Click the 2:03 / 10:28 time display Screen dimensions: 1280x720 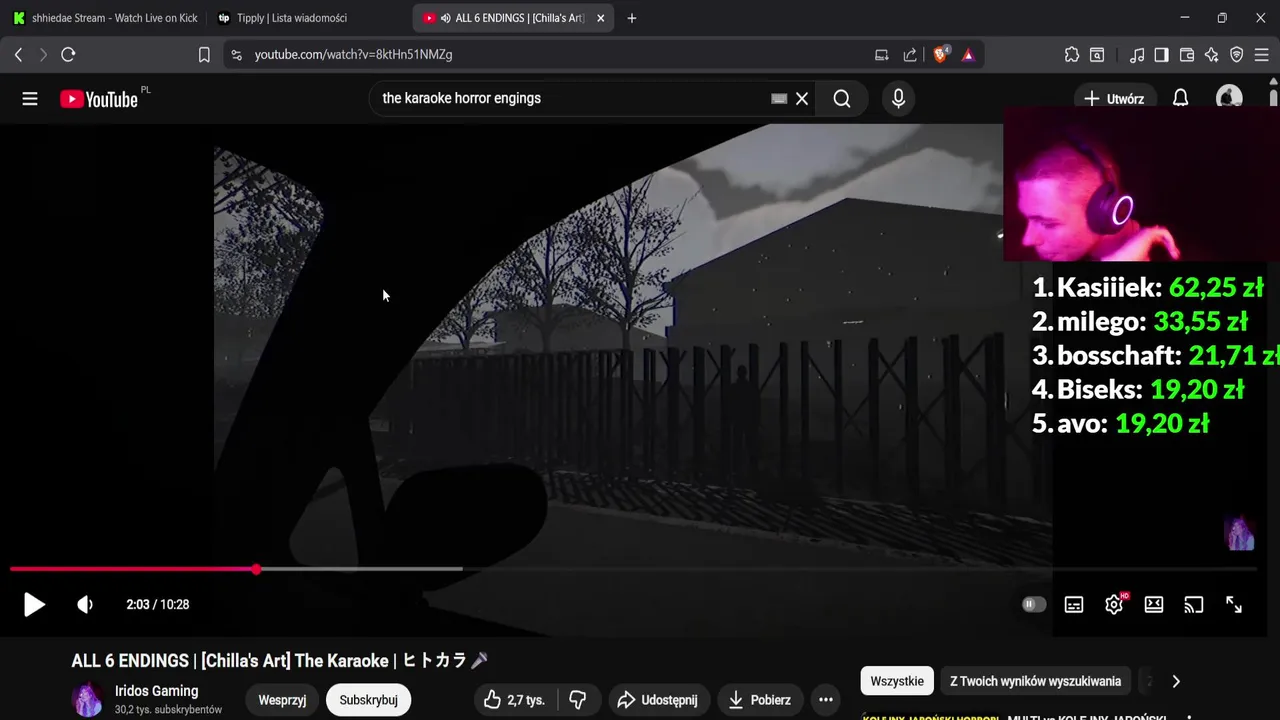tap(158, 604)
